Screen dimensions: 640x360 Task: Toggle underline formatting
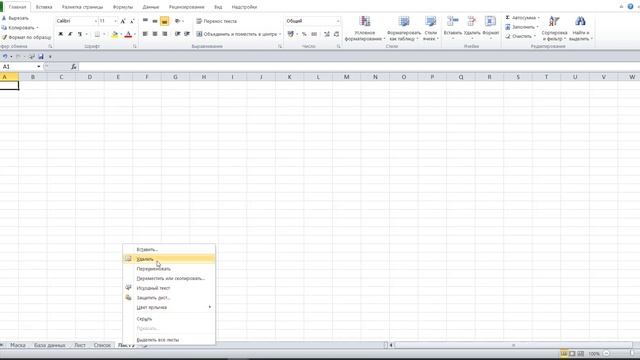point(80,34)
